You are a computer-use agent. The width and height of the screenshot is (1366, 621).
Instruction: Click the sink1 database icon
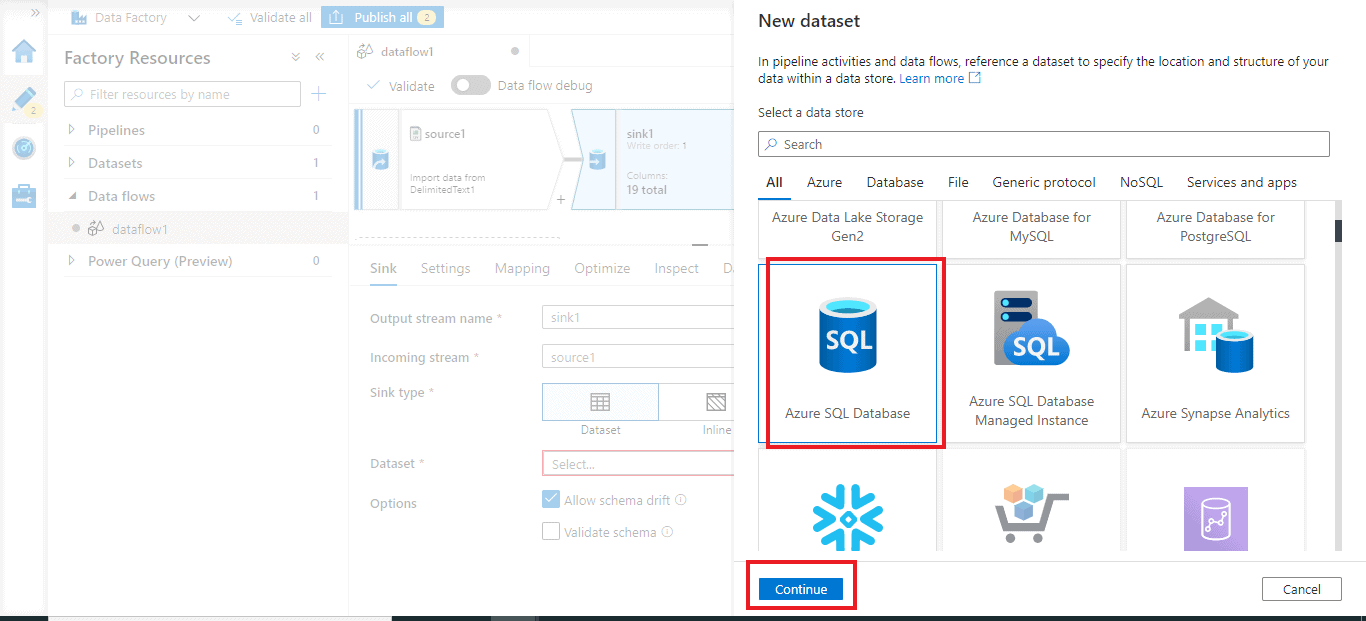coord(596,160)
